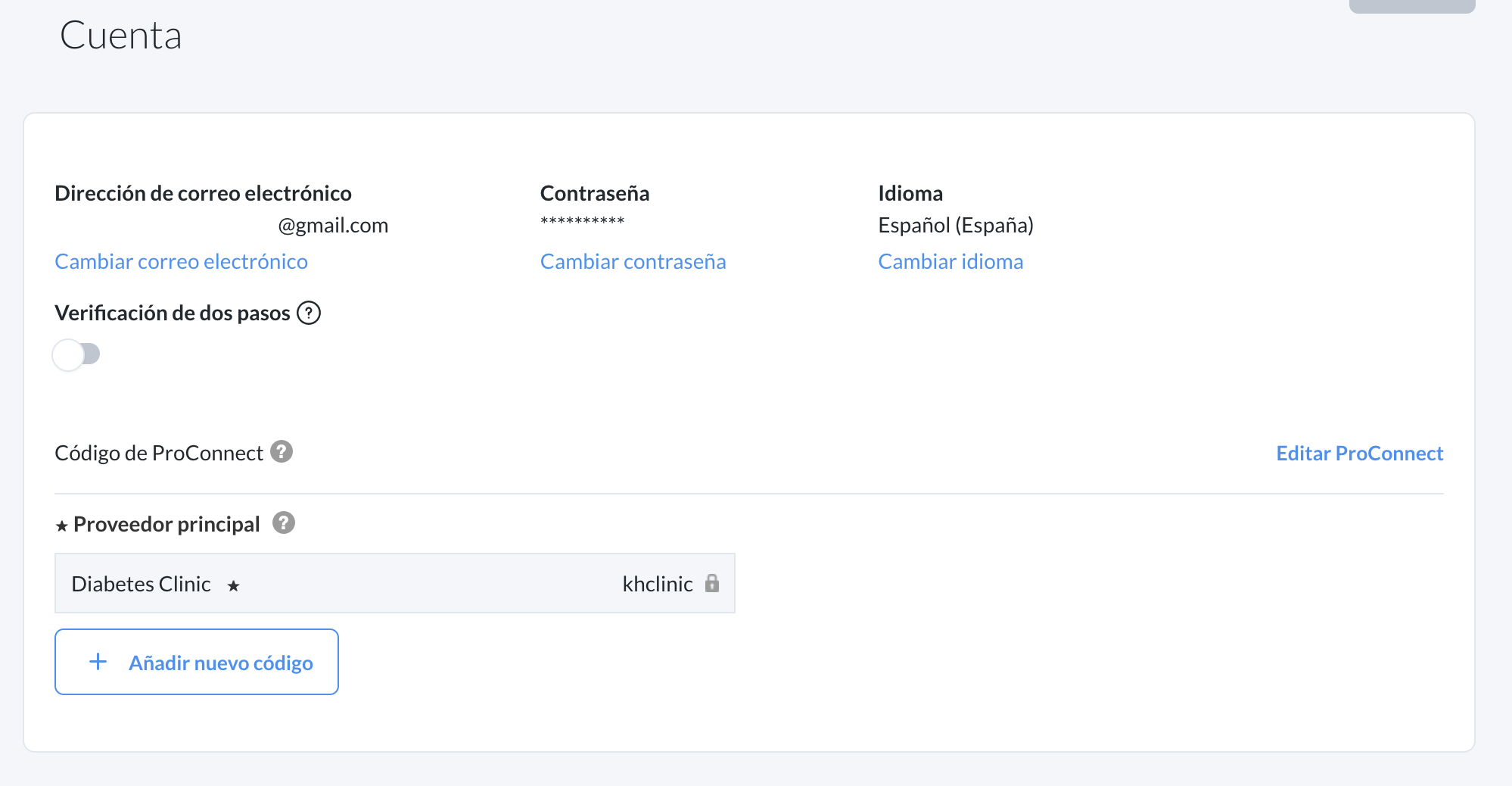The image size is (1512, 786).
Task: Click the Contraseña heading
Action: 595,193
